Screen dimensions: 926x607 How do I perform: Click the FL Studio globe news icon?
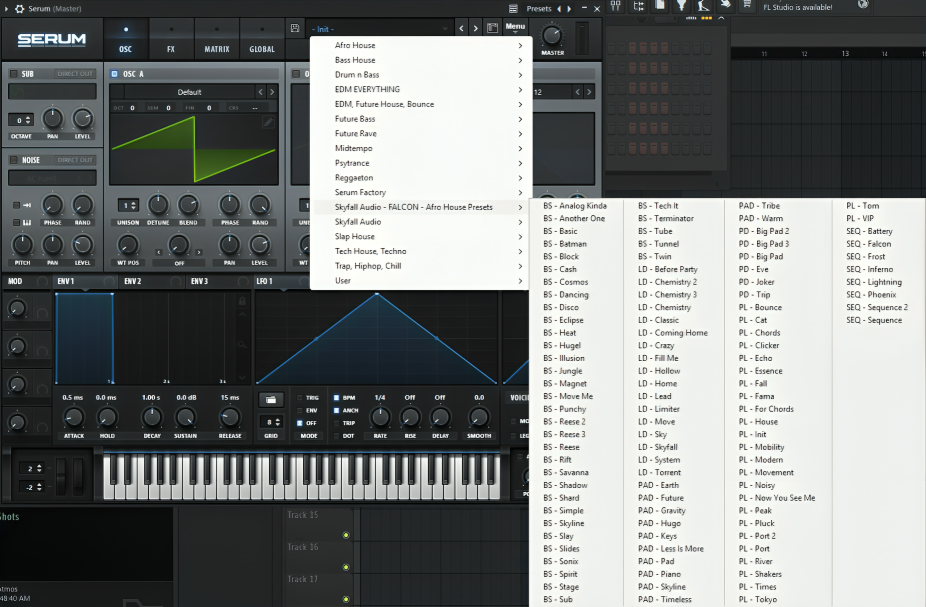[x=863, y=5]
